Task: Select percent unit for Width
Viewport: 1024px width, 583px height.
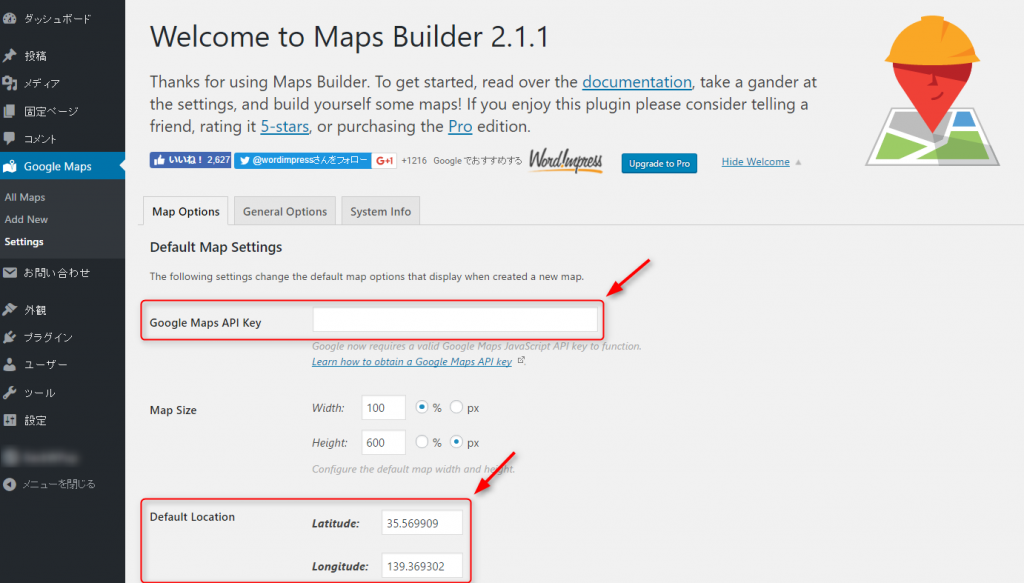Action: [x=422, y=407]
